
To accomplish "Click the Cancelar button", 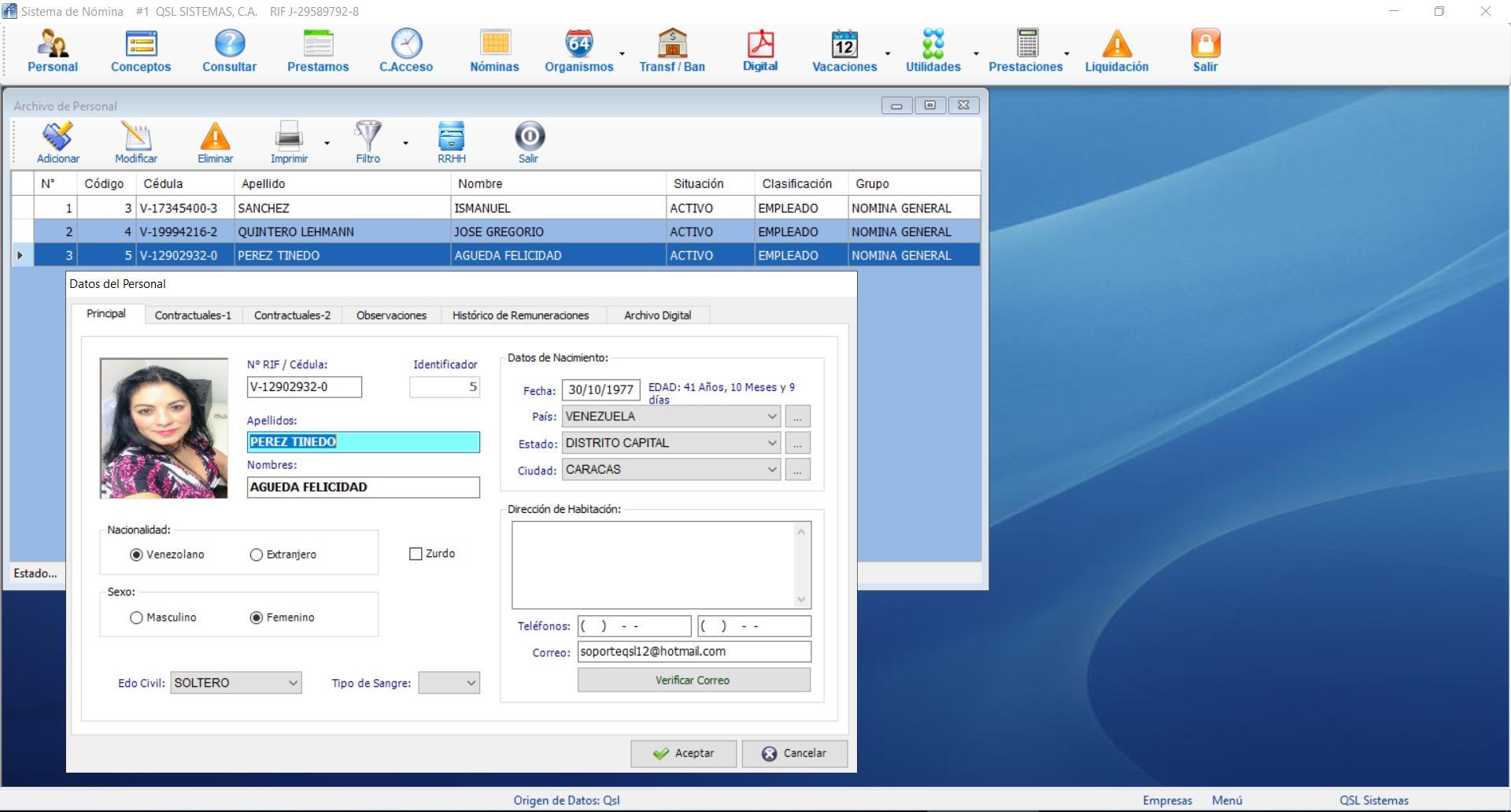I will [794, 754].
